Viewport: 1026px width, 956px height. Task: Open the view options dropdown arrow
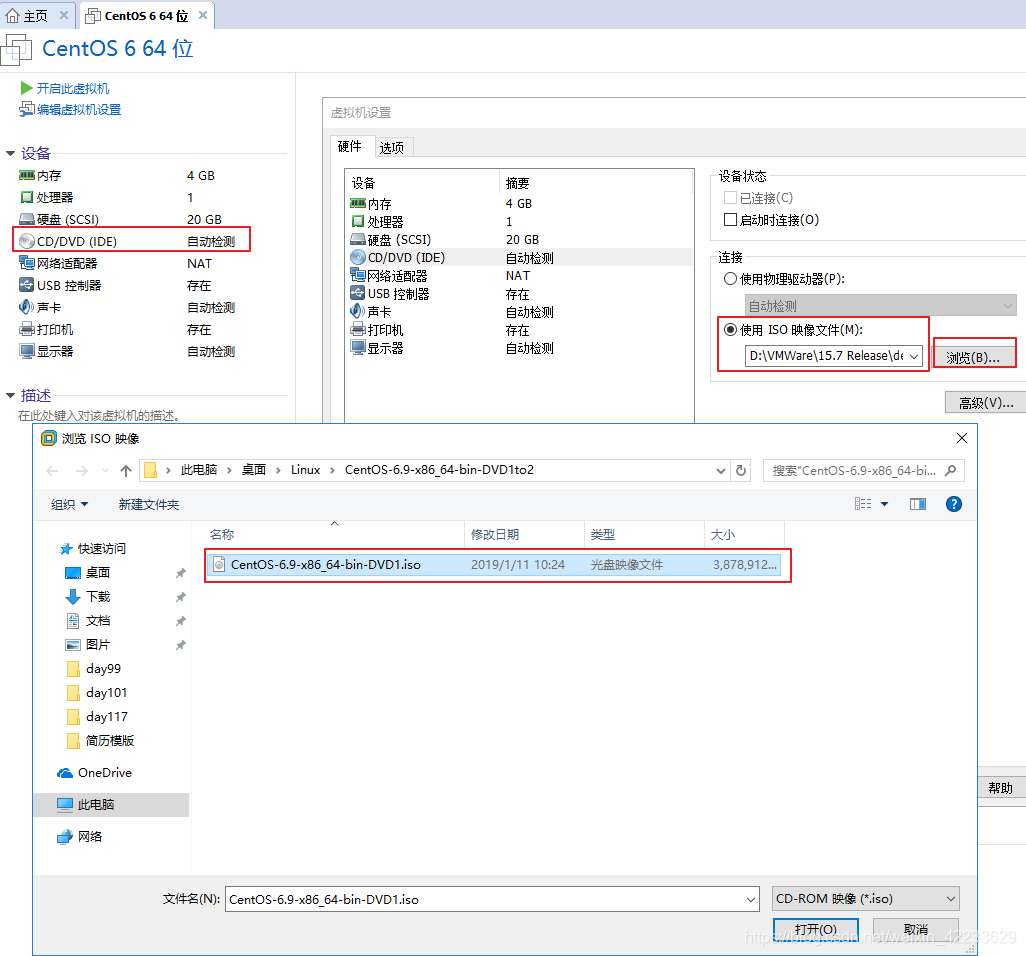click(885, 504)
